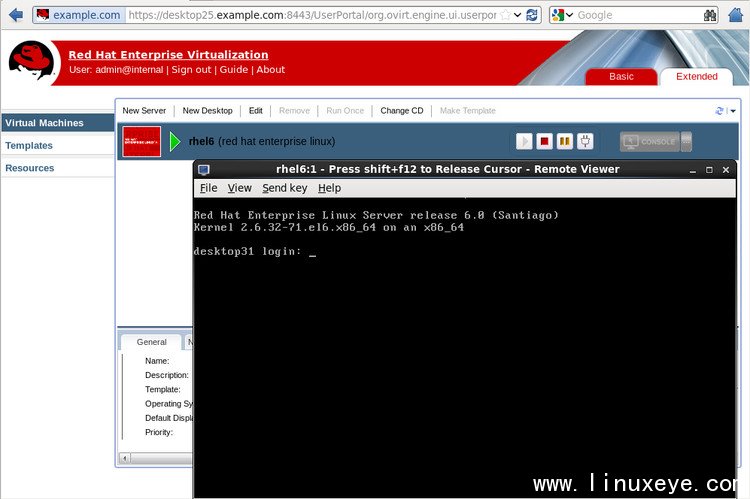Click the green running status arrow
This screenshot has width=750, height=499.
tap(175, 142)
